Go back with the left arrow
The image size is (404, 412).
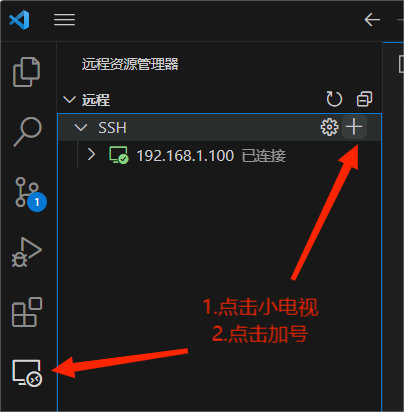[372, 20]
